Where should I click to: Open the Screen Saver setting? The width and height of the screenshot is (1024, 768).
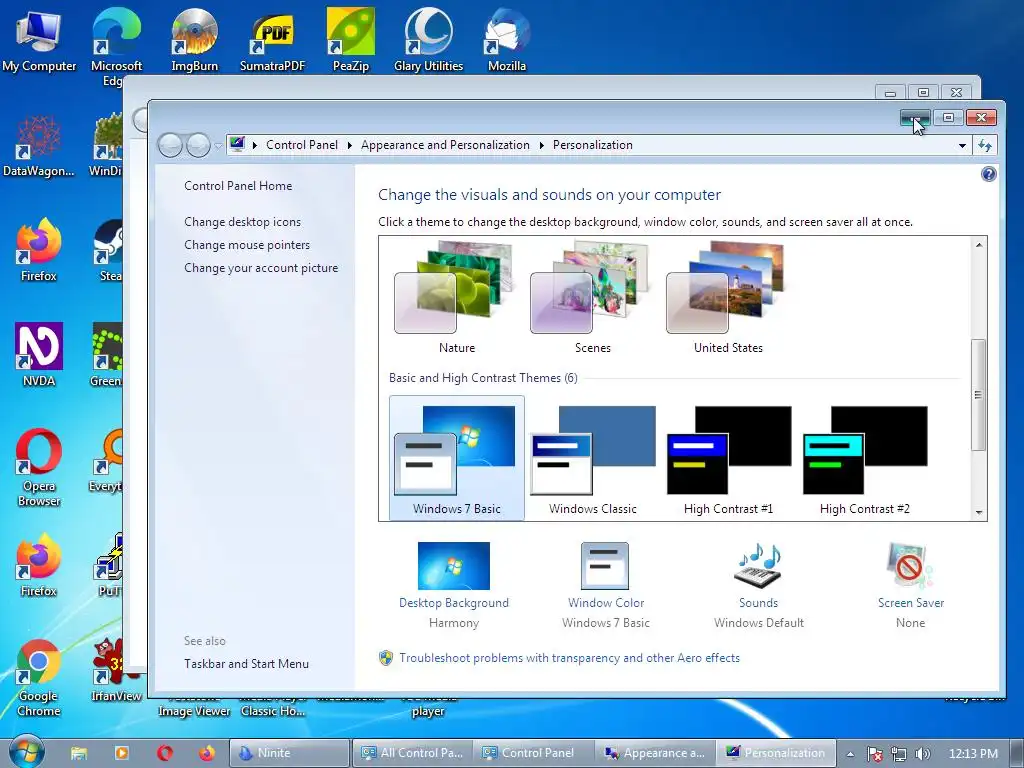910,585
